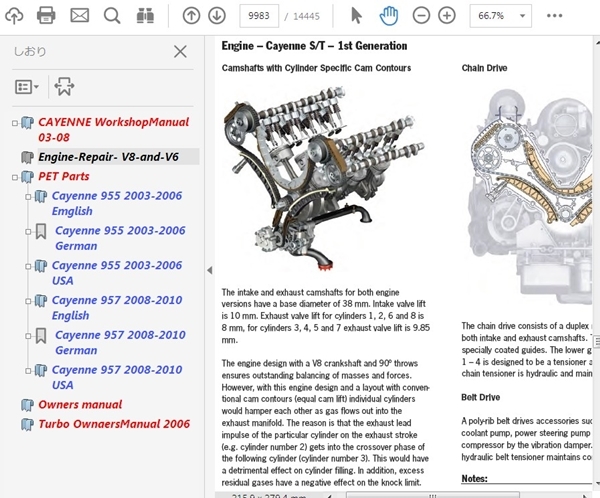Open Cayenne 955 2003-2006 USA bookmark
Viewport: 600px width, 498px height.
[117, 273]
